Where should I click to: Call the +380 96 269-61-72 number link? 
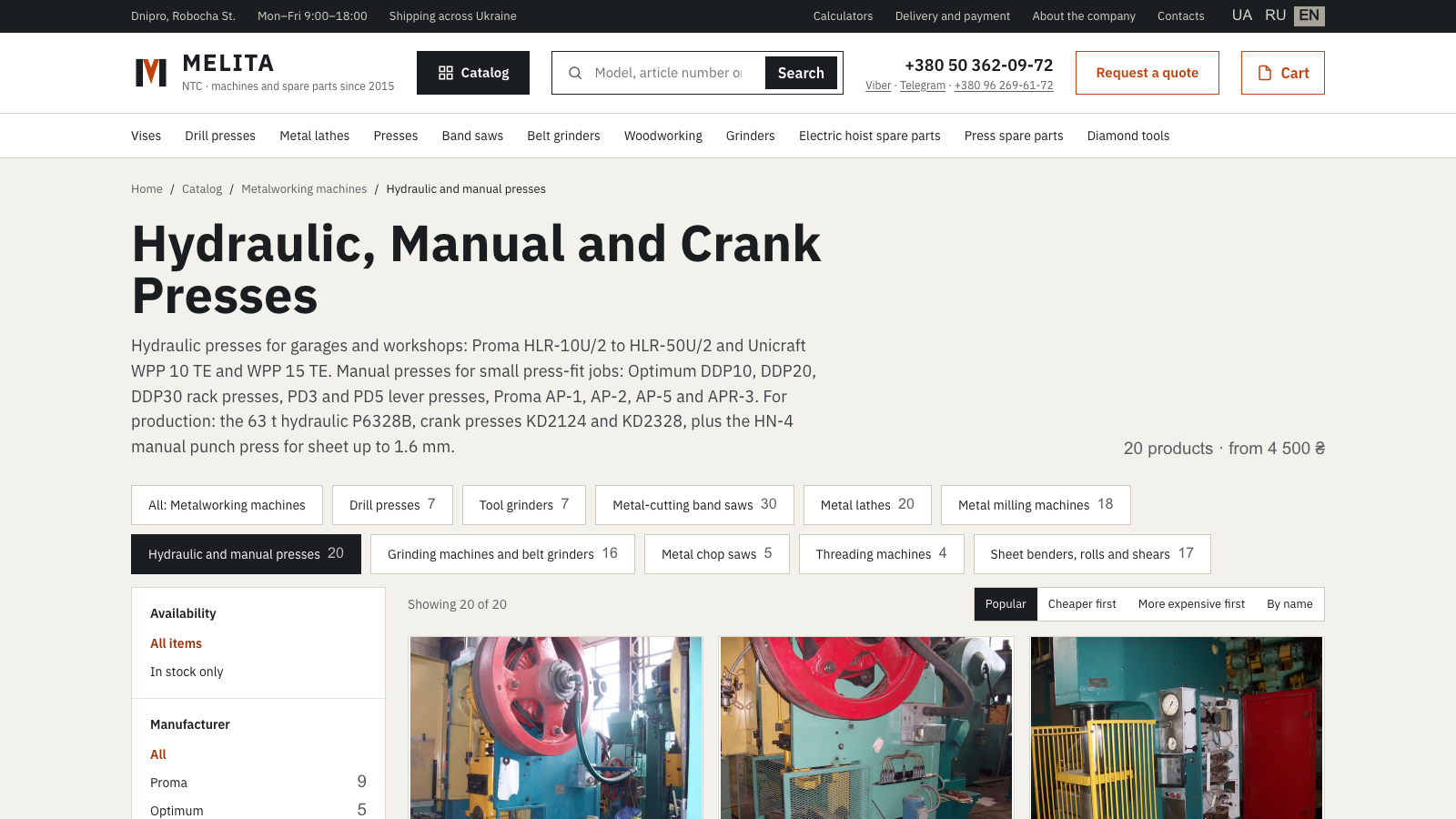pos(1004,86)
